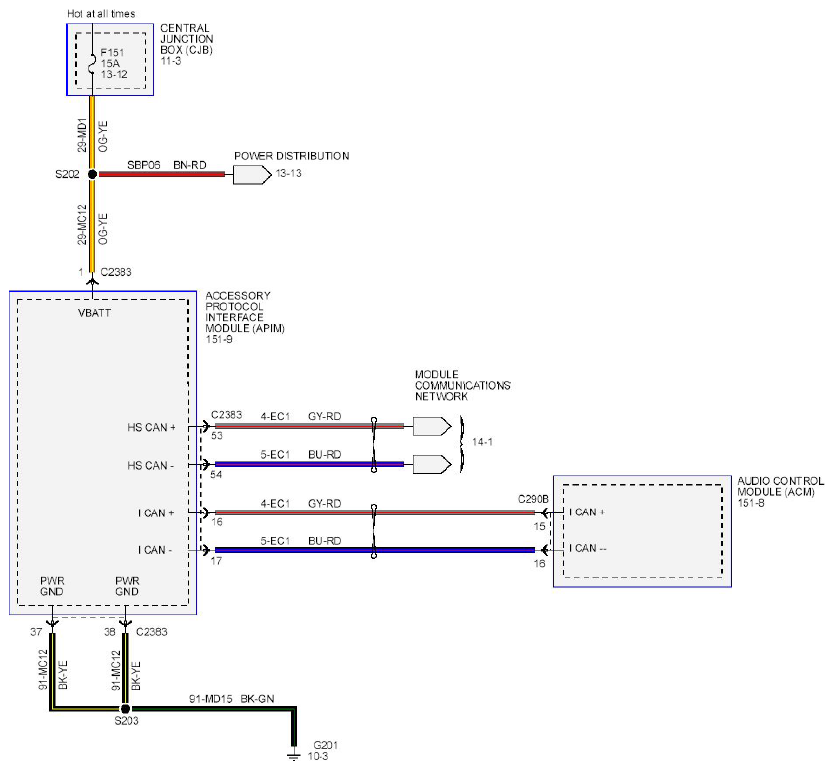Click the Power Distribution off-page arrow symbol
The height and width of the screenshot is (770, 834).
[x=252, y=174]
